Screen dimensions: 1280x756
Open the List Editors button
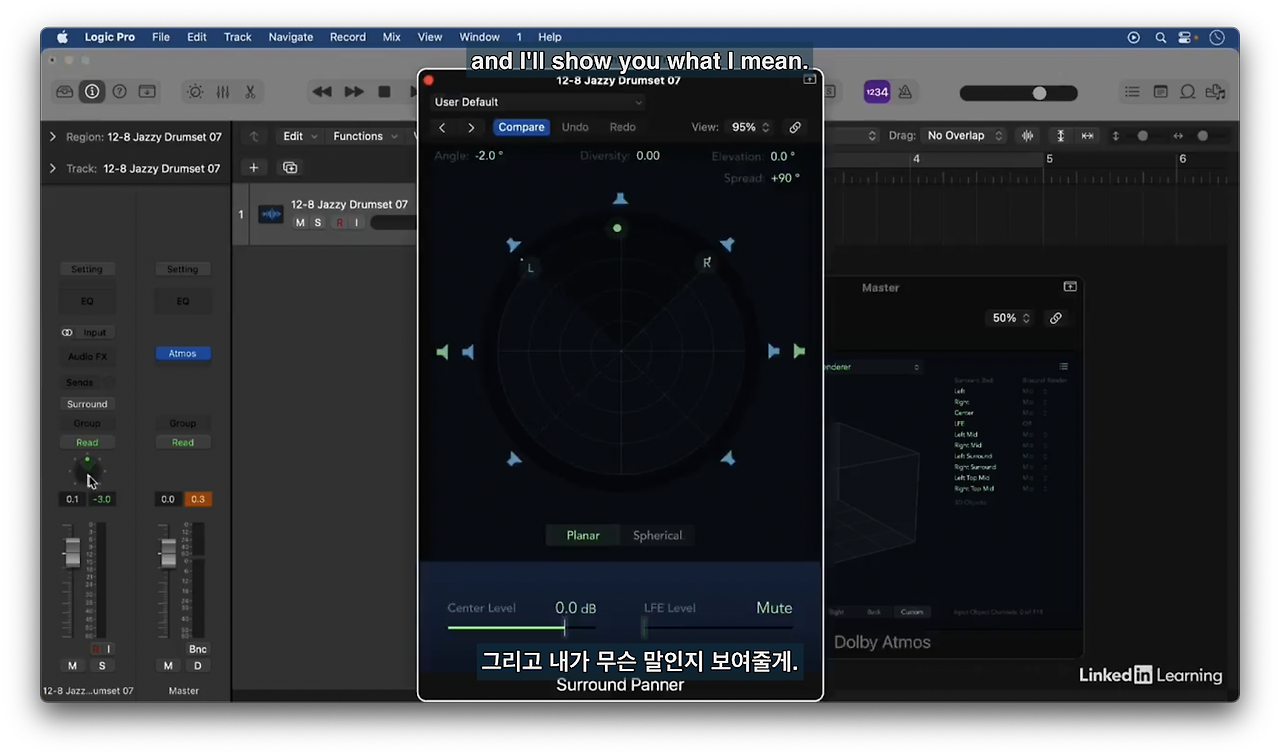[1132, 92]
